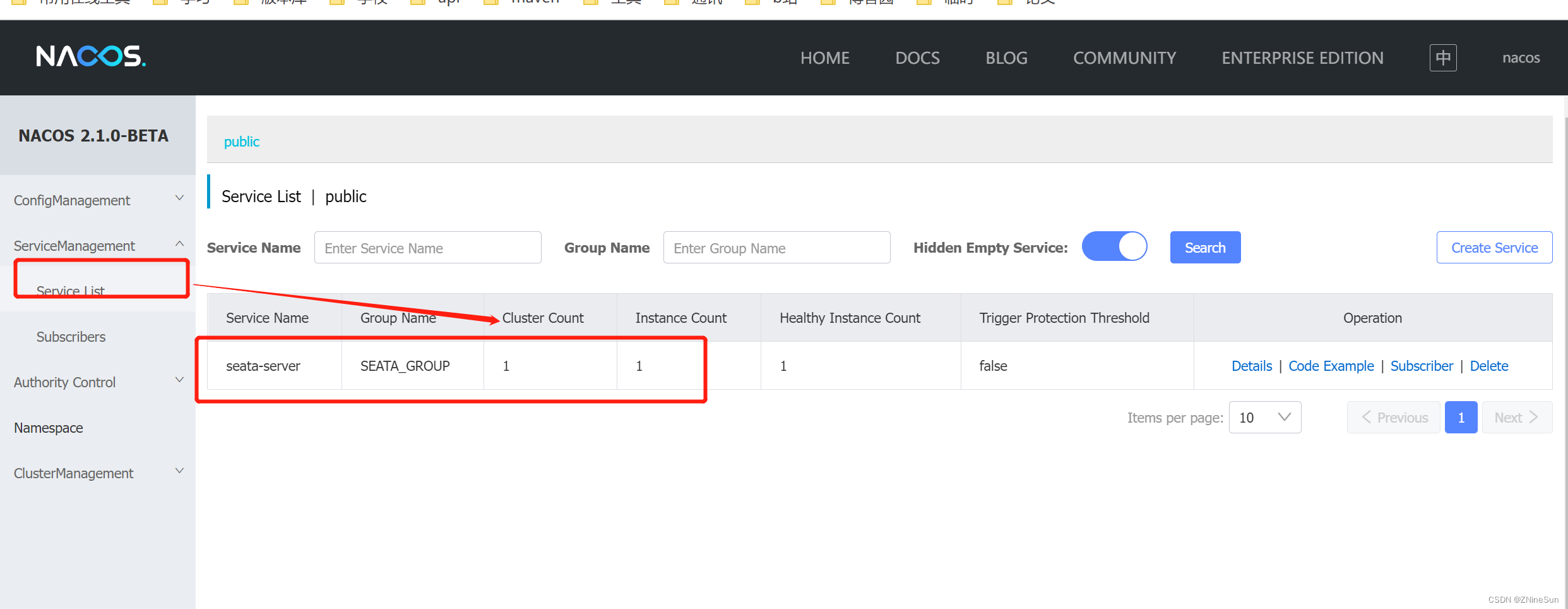Go to HOME in the top navigation
1568x609 pixels.
(x=825, y=58)
